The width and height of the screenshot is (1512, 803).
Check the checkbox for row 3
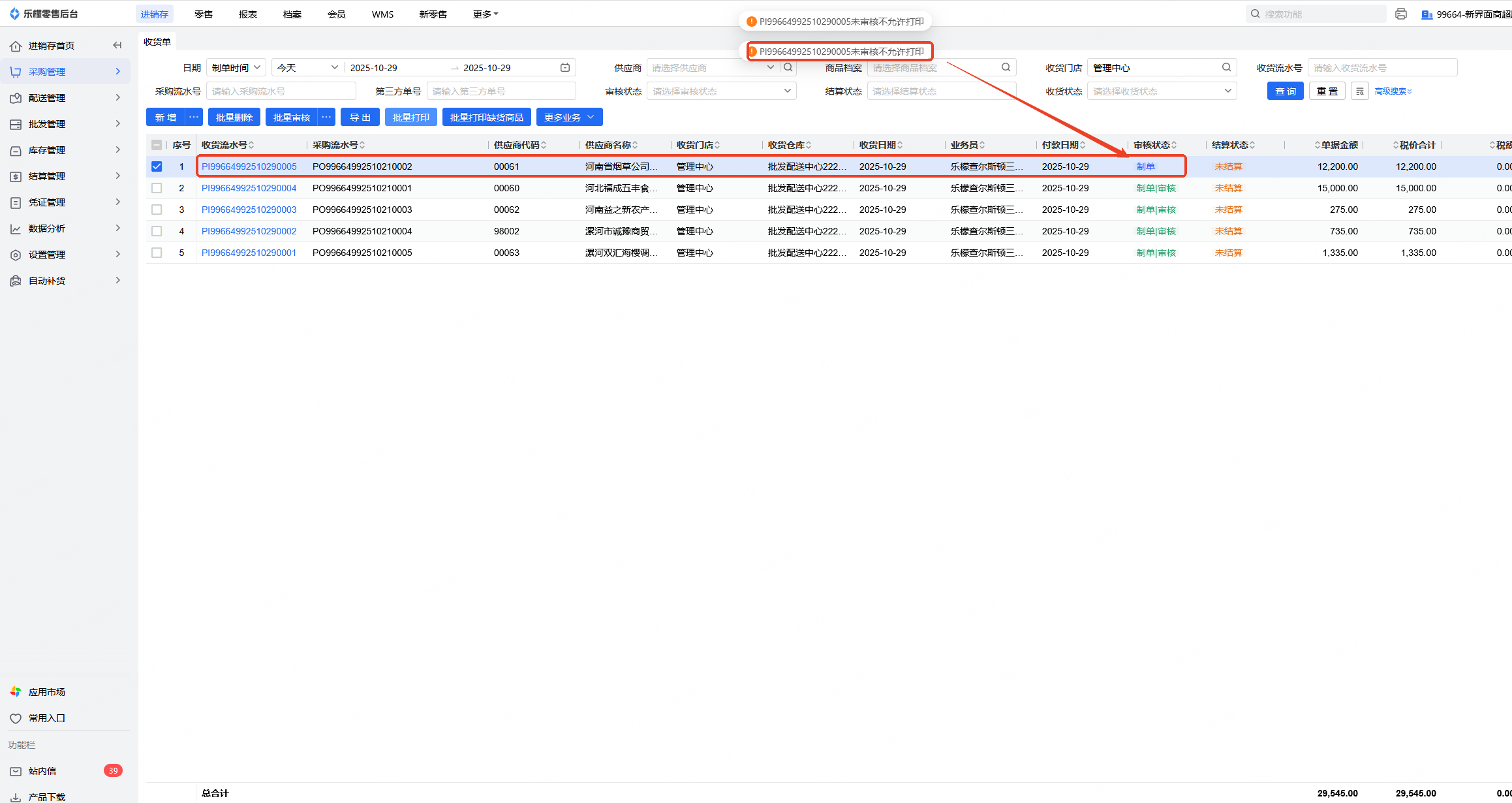tap(157, 210)
